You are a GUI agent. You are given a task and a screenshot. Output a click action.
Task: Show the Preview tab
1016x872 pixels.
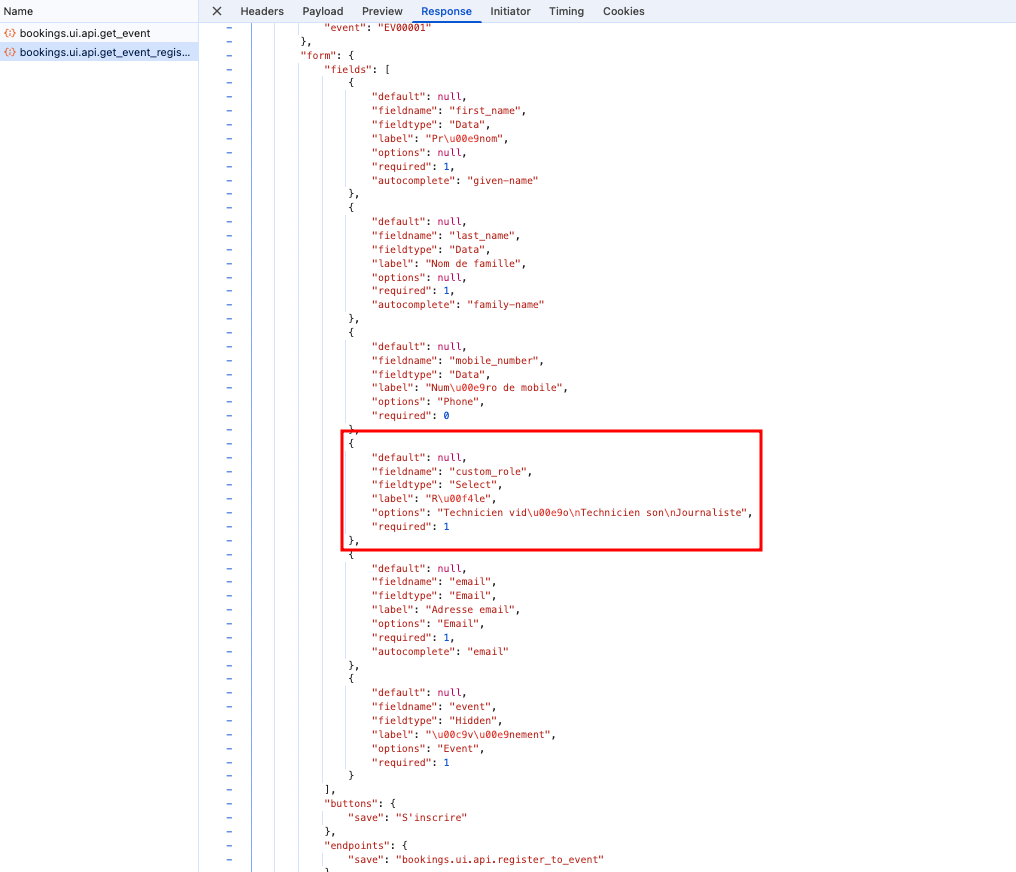(382, 11)
